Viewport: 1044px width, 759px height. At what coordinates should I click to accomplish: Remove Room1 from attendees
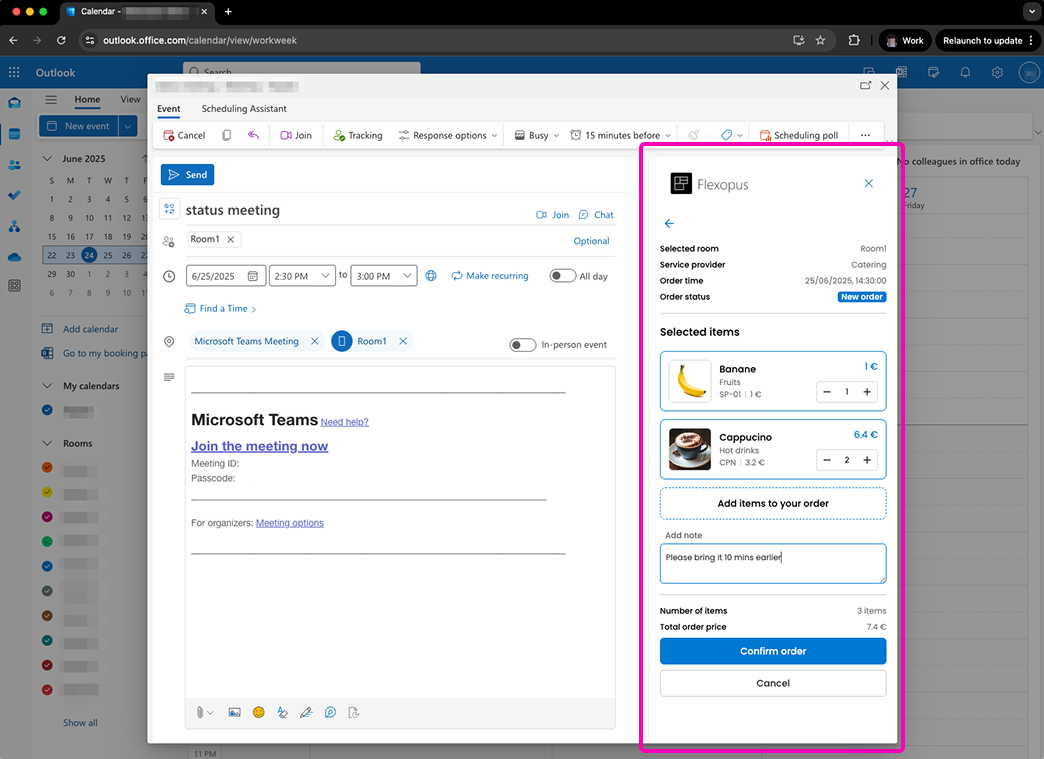230,239
